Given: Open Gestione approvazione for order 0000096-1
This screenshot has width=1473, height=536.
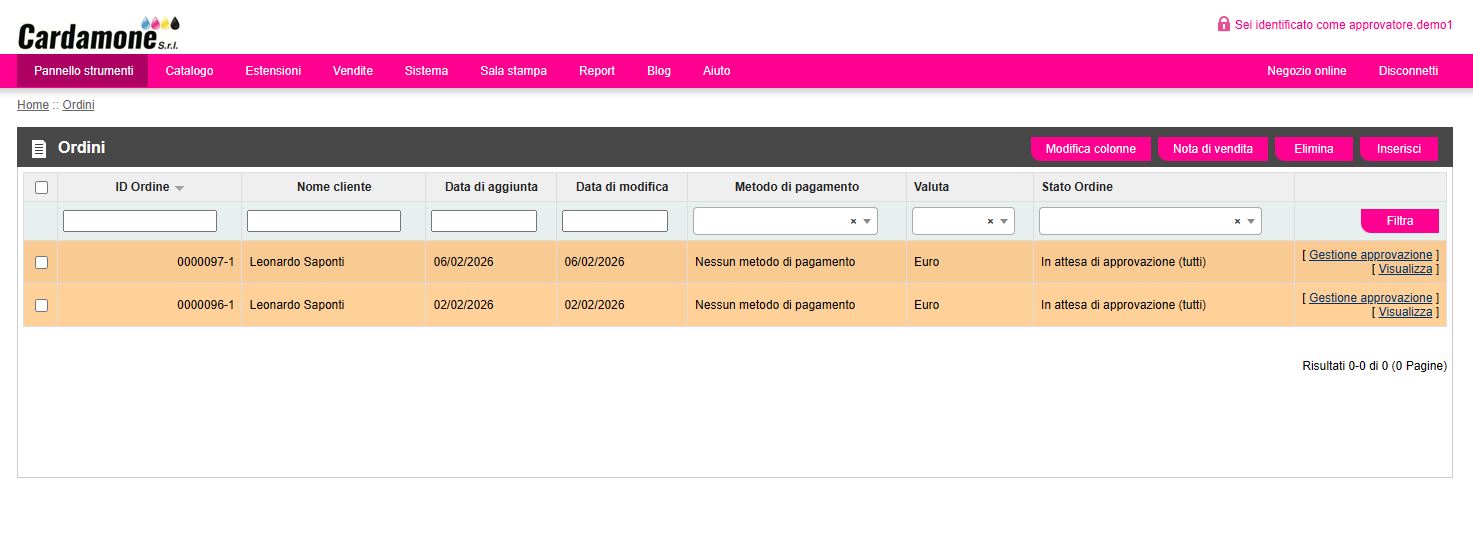Looking at the screenshot, I should [x=1371, y=298].
